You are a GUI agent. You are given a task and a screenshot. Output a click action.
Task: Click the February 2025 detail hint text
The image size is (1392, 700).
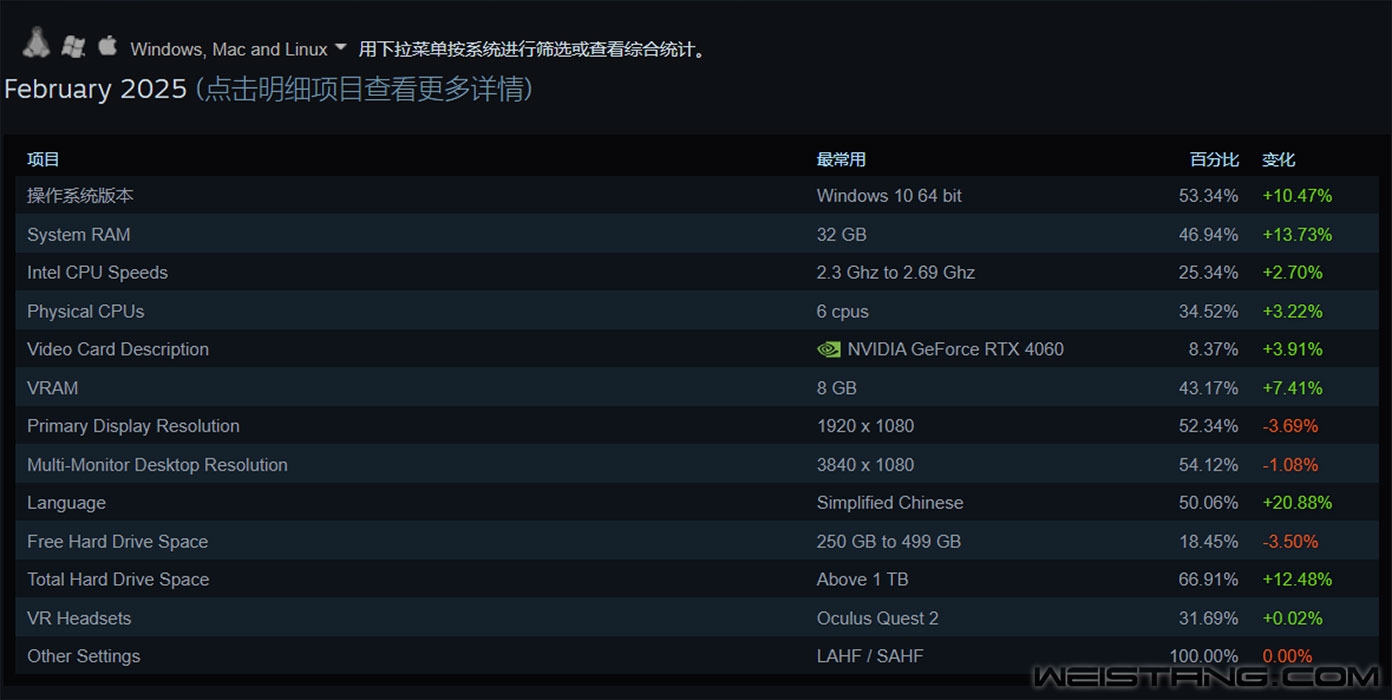(x=364, y=89)
